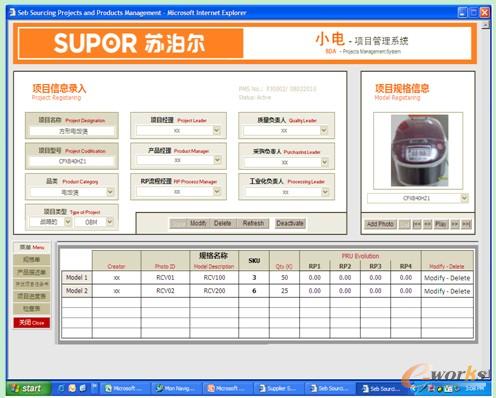Click Modify - Delete link for Model 1
496x398 pixels.
tap(447, 278)
